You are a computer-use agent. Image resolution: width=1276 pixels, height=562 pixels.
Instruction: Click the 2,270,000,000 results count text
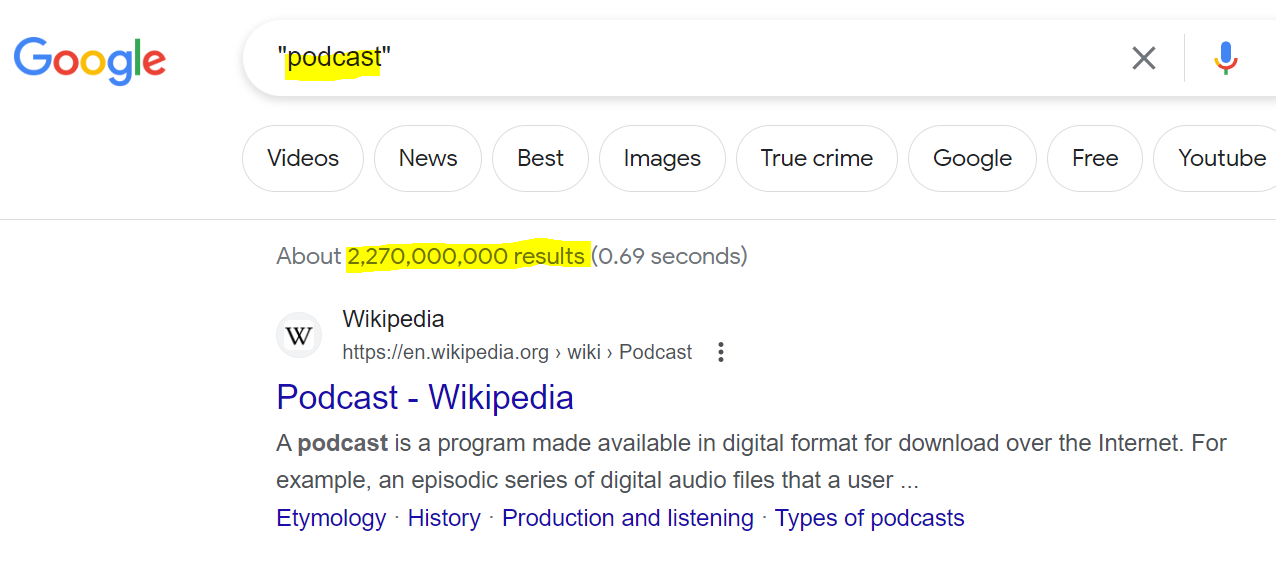click(x=466, y=256)
